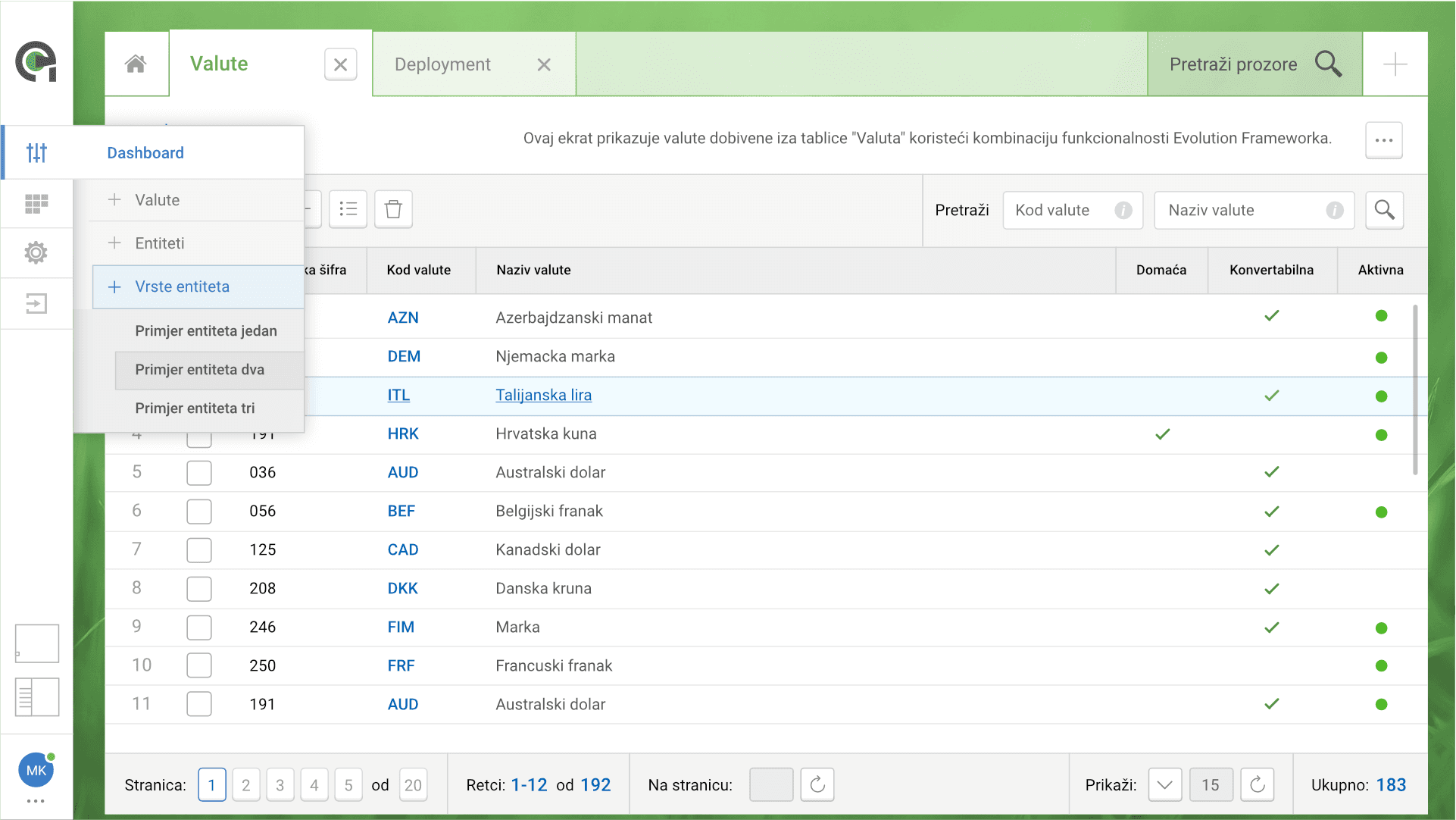Open the settings gear in sidebar
Viewport: 1456px width, 820px height.
click(x=36, y=252)
